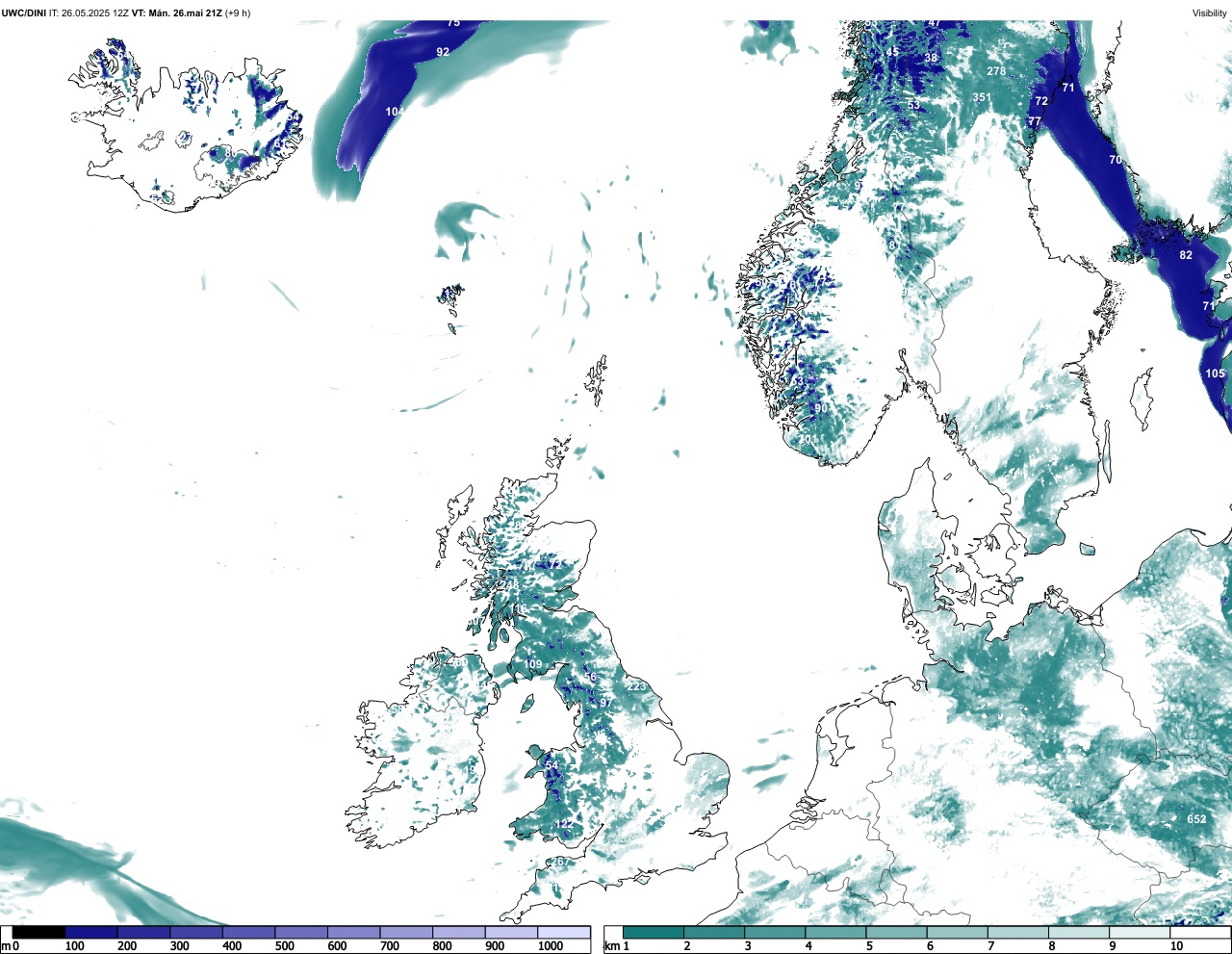Pick the 200–300 m visibility colour swatch
Viewport: 1232px width, 954px height.
pos(144,932)
